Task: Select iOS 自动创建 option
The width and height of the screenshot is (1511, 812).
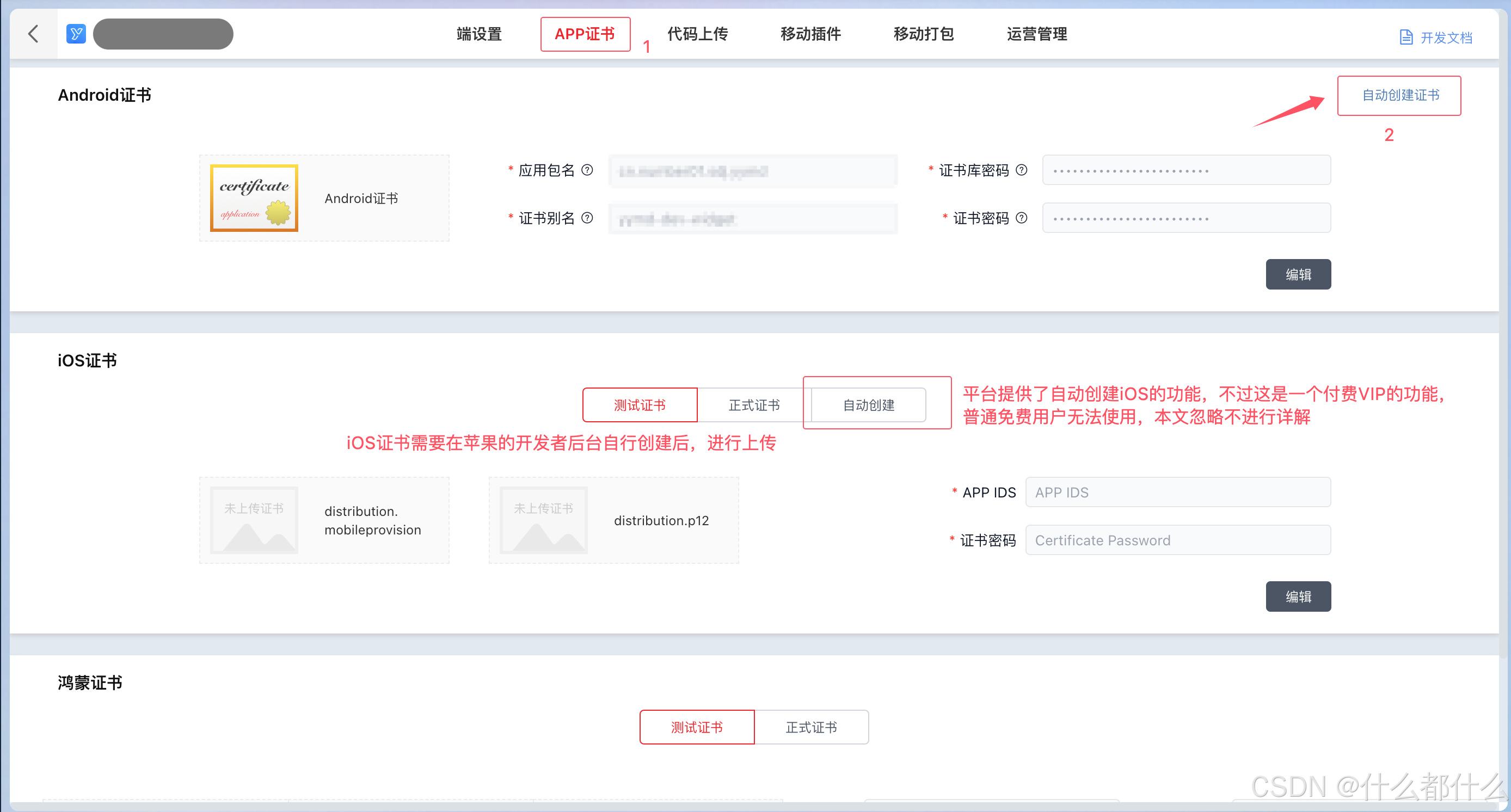Action: pos(868,405)
